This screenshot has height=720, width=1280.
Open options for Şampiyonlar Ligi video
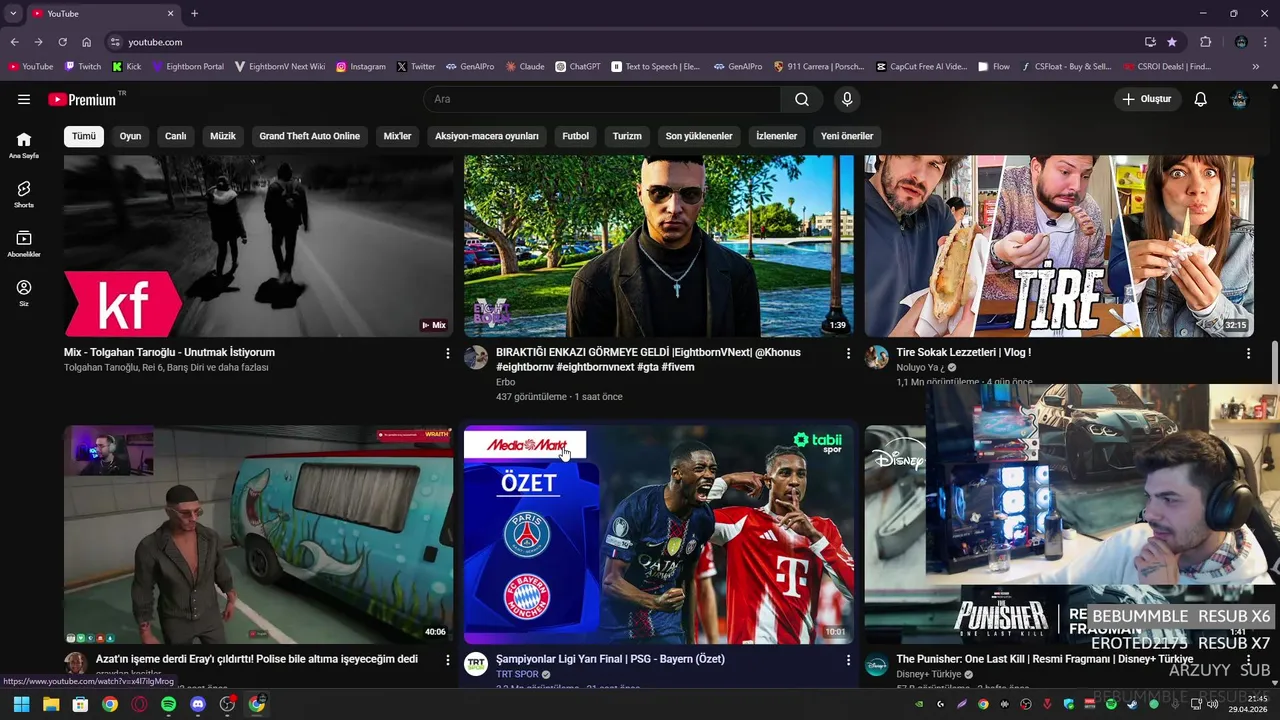(x=848, y=660)
